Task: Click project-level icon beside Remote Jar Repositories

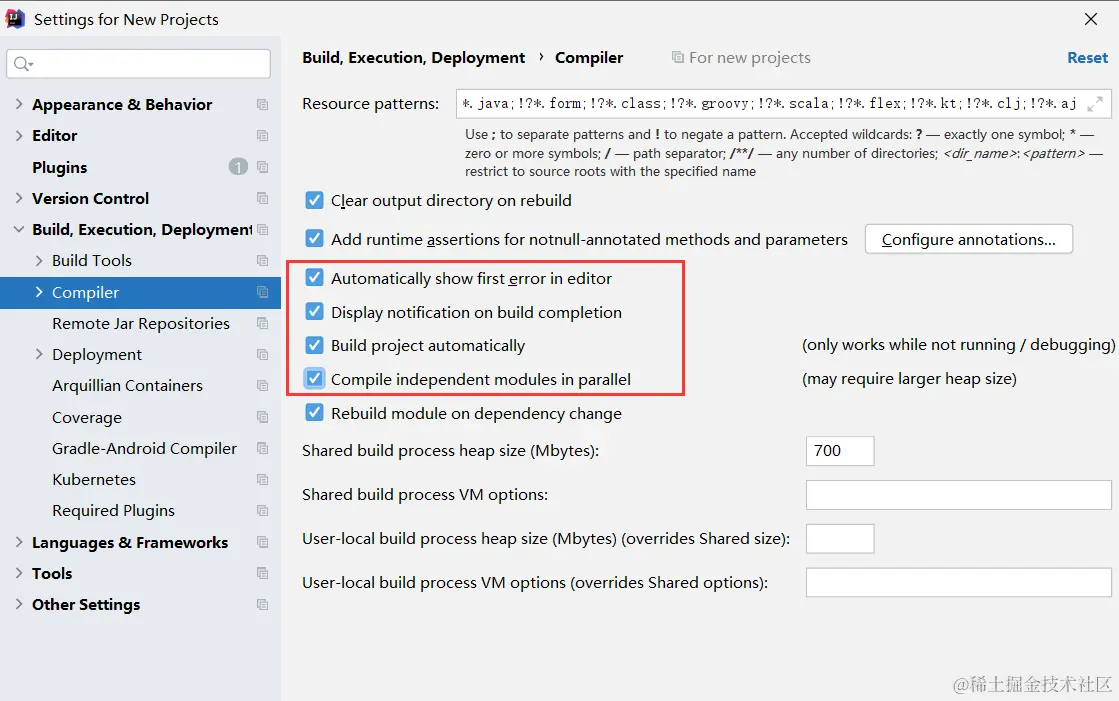Action: pos(262,323)
